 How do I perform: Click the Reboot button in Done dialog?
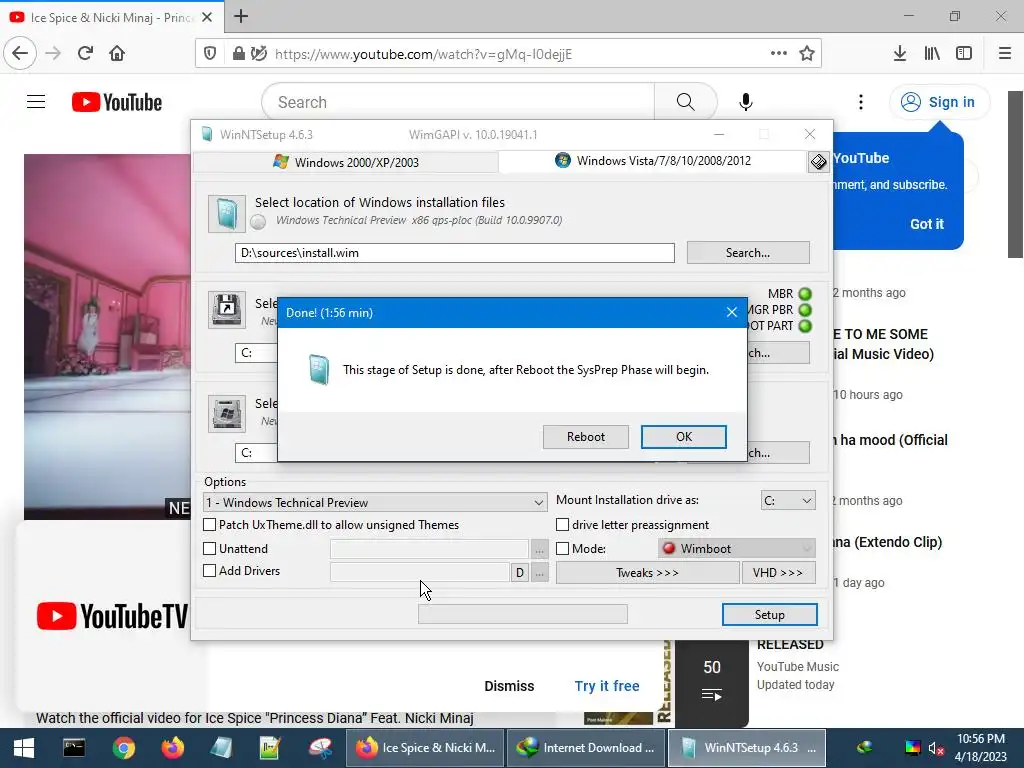pyautogui.click(x=586, y=437)
